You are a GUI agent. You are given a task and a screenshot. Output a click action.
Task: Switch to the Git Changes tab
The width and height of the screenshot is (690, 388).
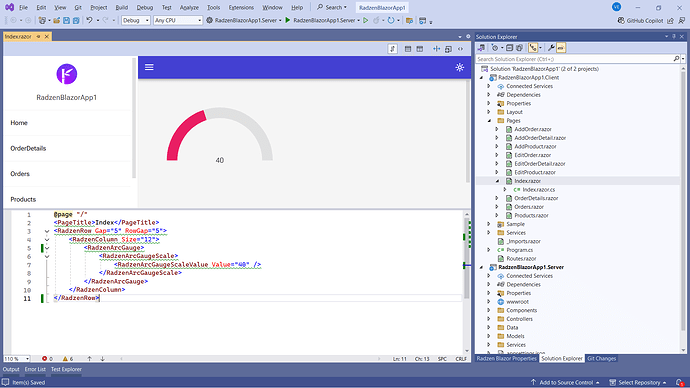point(602,359)
